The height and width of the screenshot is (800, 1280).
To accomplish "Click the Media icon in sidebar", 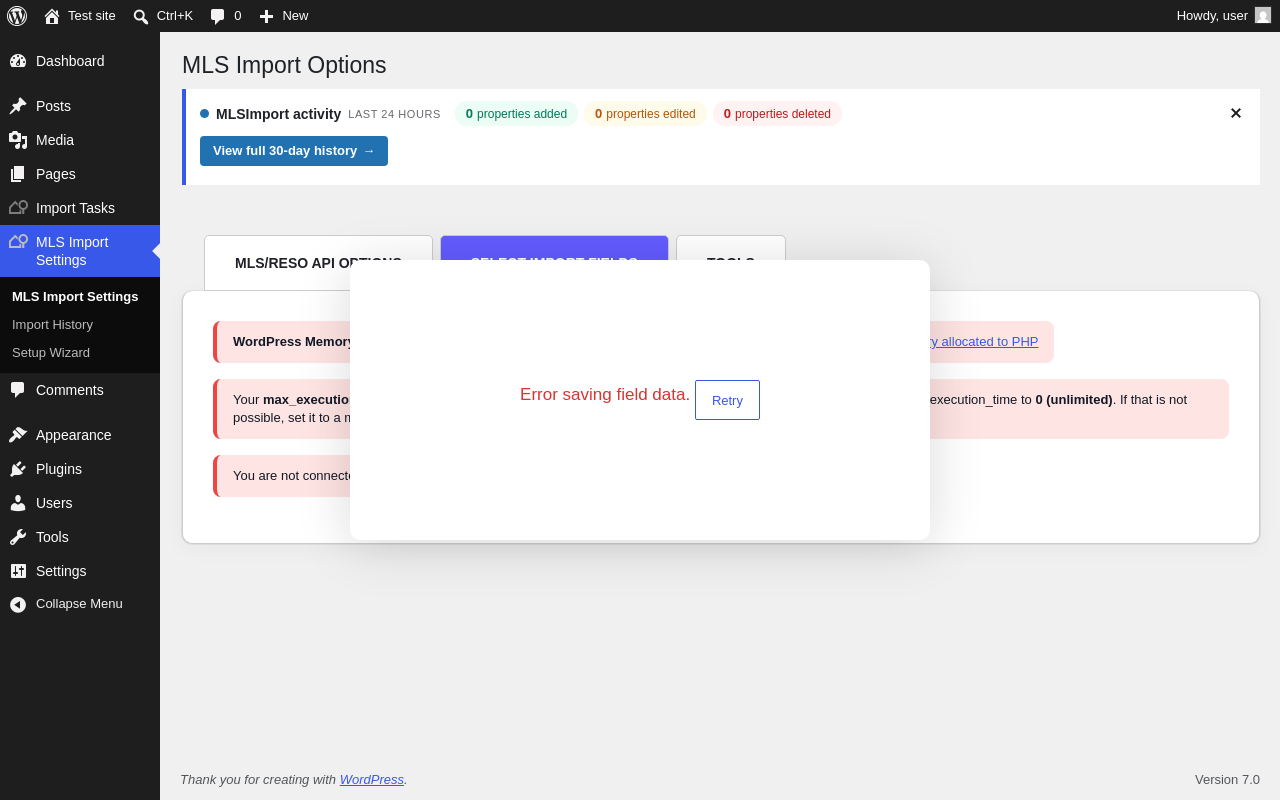I will (18, 140).
